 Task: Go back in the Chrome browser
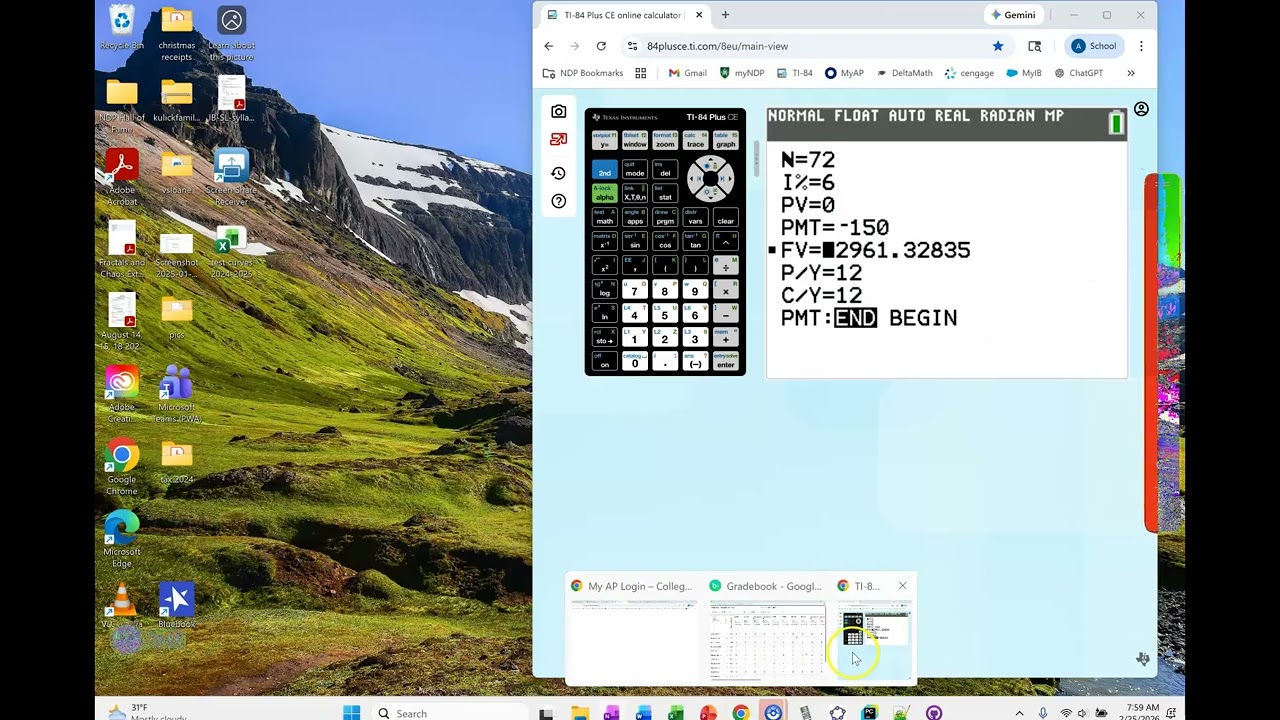pyautogui.click(x=548, y=46)
